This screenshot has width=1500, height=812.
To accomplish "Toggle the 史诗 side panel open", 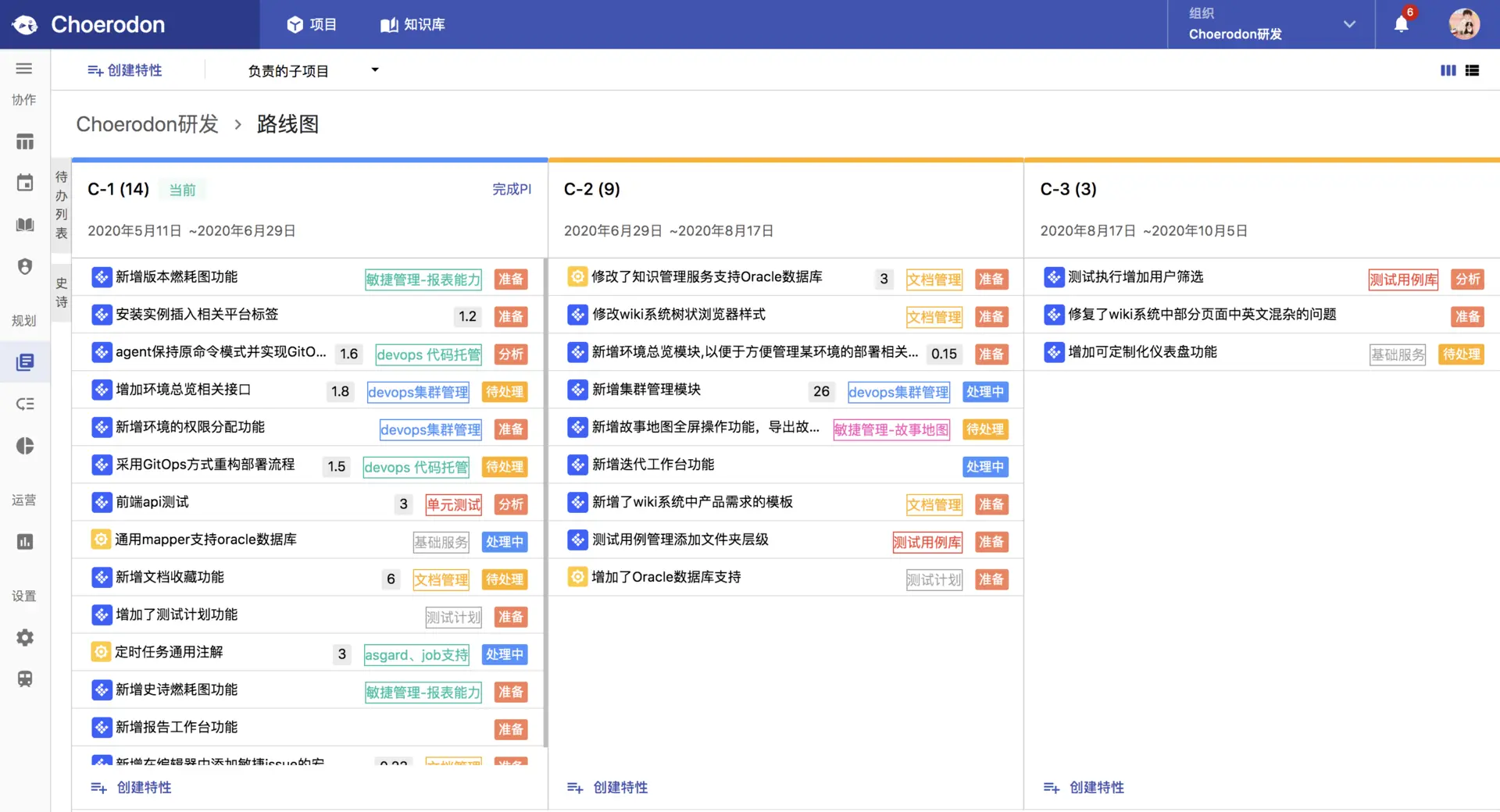I will point(61,293).
